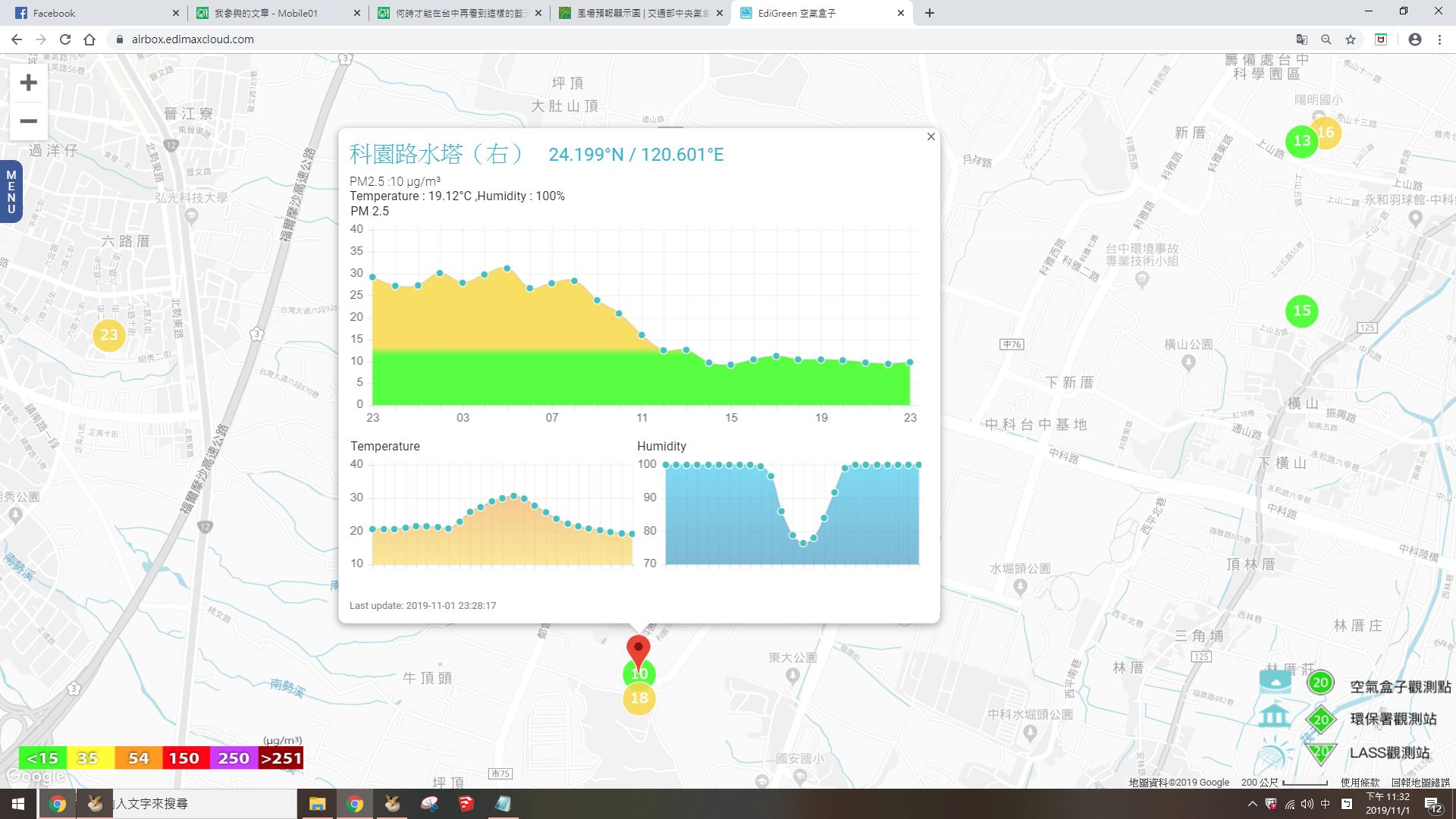Open File Explorer from the taskbar

click(317, 804)
